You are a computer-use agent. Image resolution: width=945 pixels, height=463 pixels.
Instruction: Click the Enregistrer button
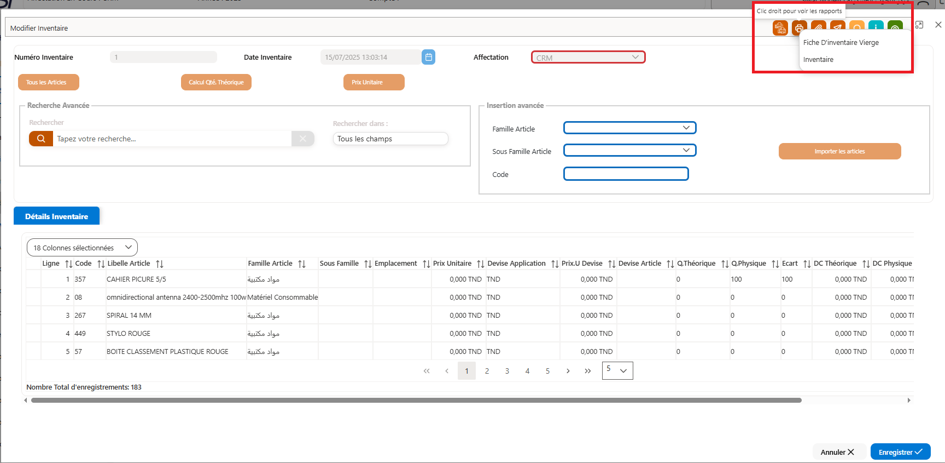900,452
